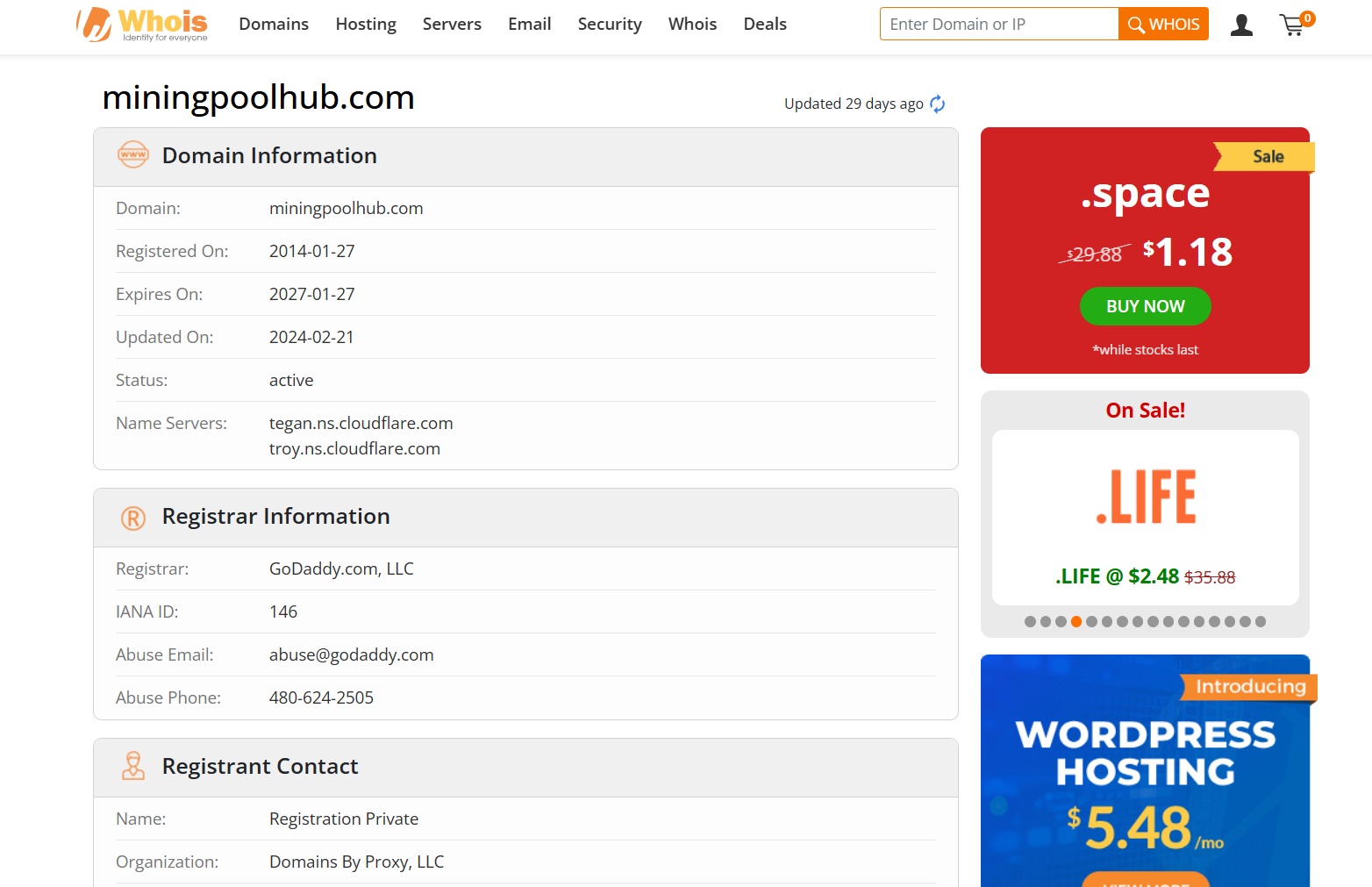Select the IANA ID value 146
Screen dimensions: 1372x887
[283, 612]
